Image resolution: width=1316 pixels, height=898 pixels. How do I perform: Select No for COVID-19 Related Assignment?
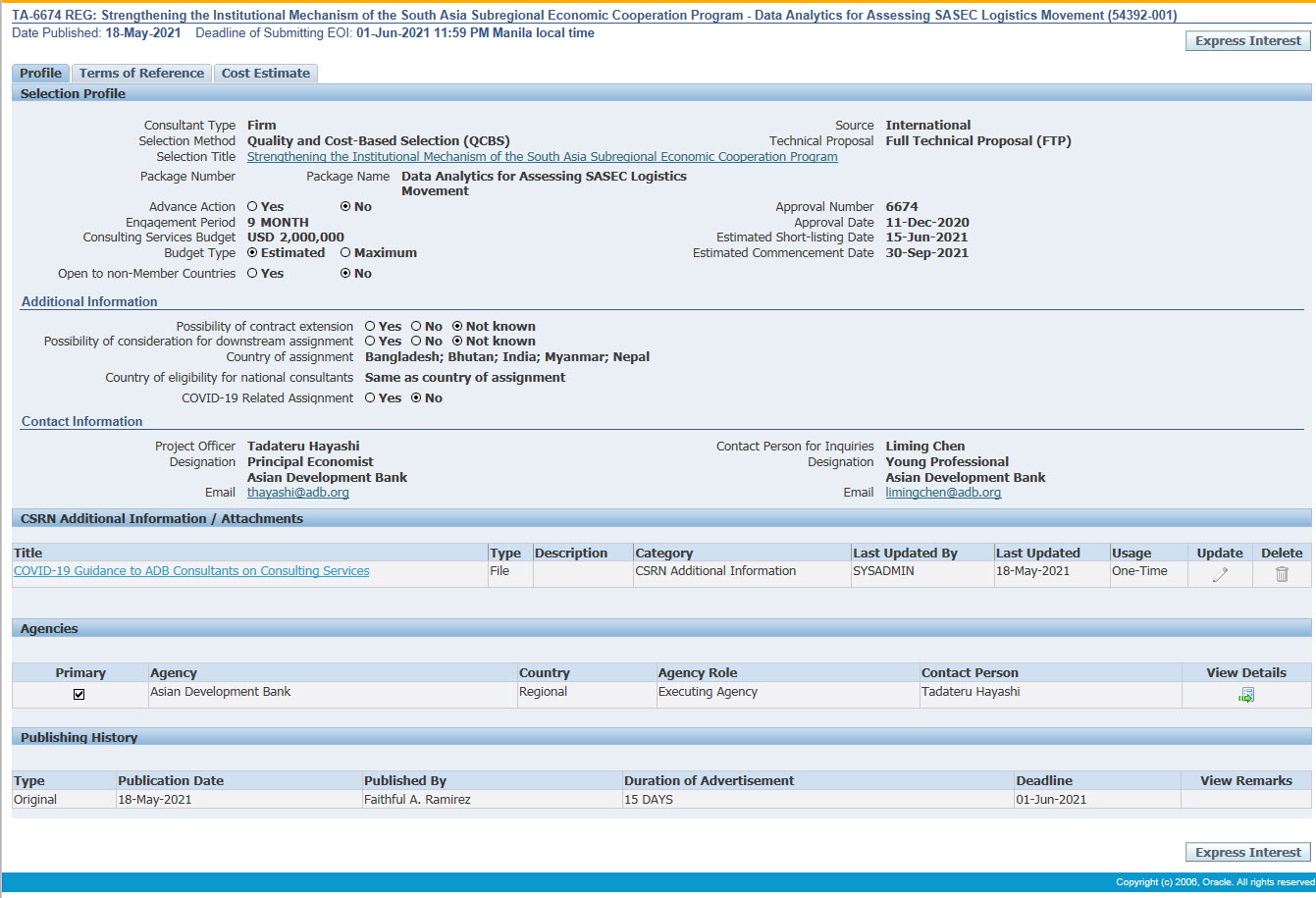click(416, 398)
